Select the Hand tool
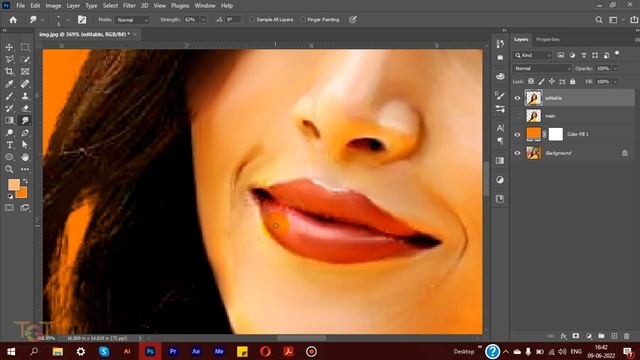The image size is (640, 360). (x=25, y=157)
